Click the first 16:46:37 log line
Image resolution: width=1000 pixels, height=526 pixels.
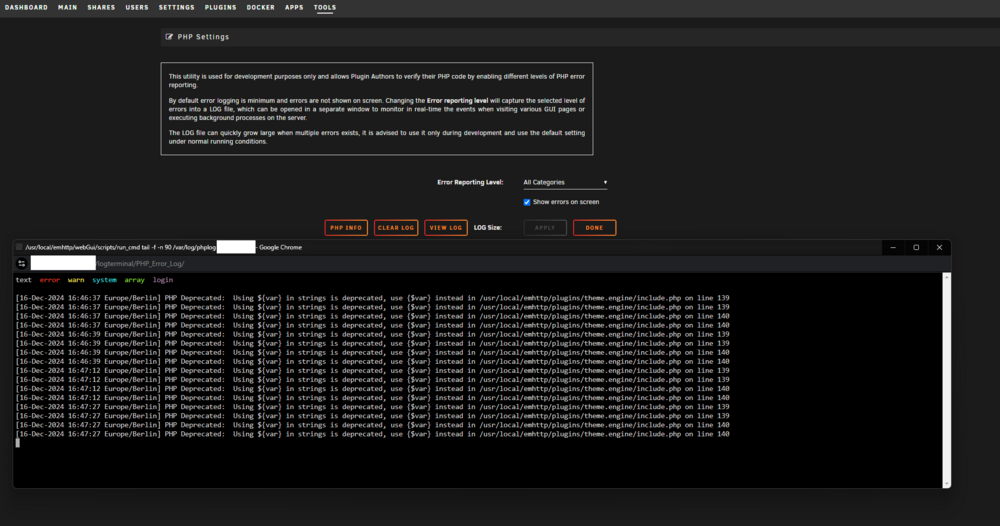(x=372, y=298)
